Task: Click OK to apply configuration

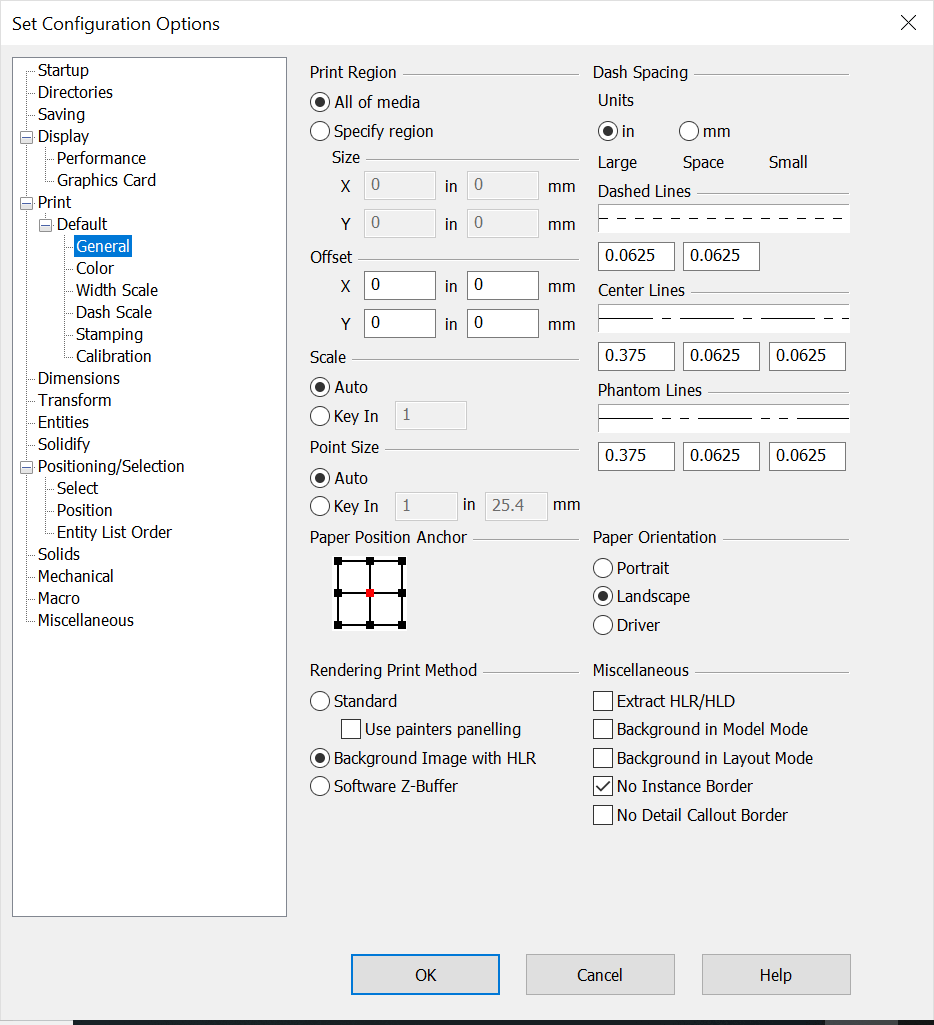Action: click(425, 974)
